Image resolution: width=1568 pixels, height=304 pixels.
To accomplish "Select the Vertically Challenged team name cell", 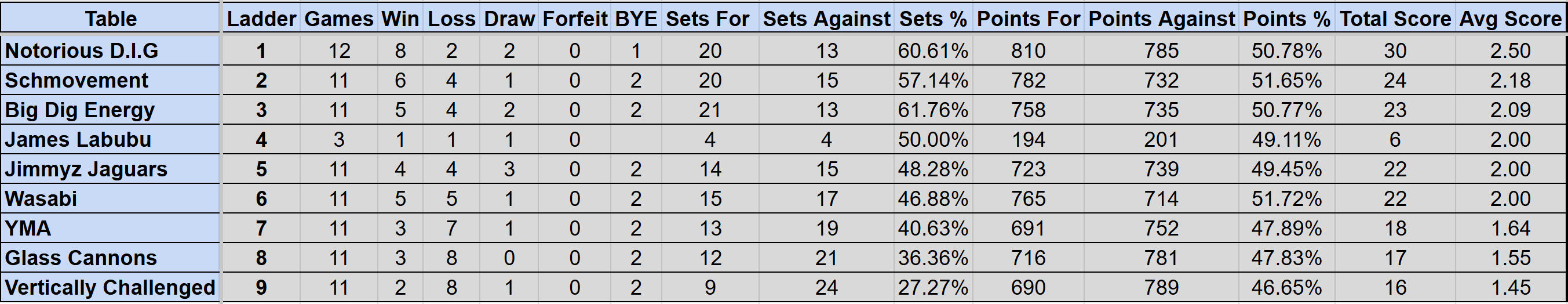I will (x=110, y=288).
